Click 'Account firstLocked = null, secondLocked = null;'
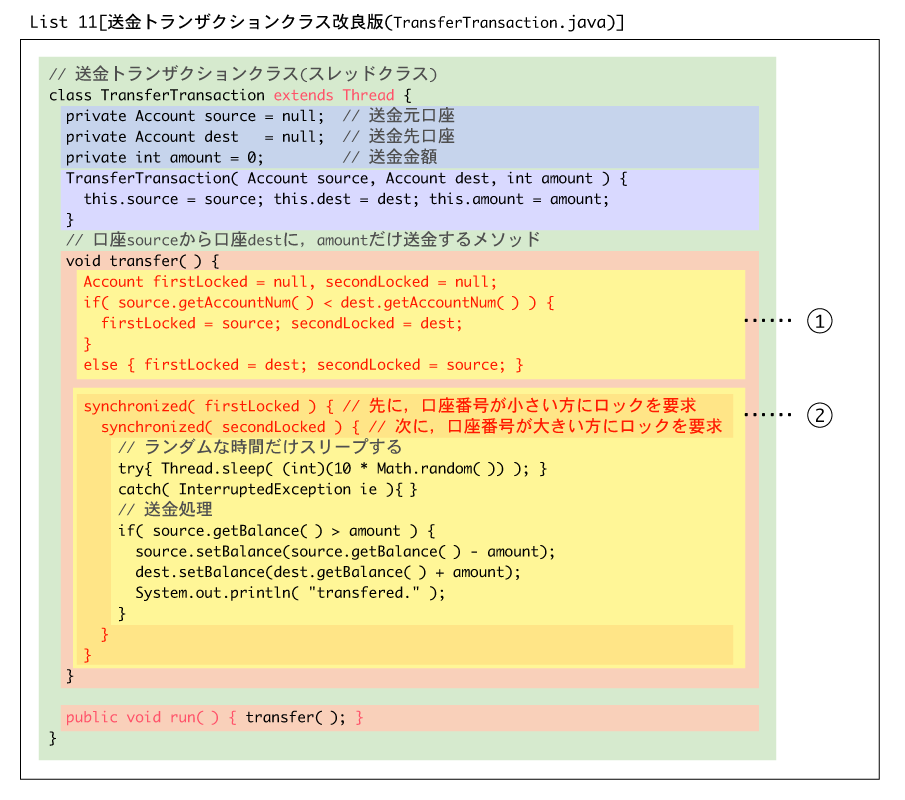 (x=290, y=282)
